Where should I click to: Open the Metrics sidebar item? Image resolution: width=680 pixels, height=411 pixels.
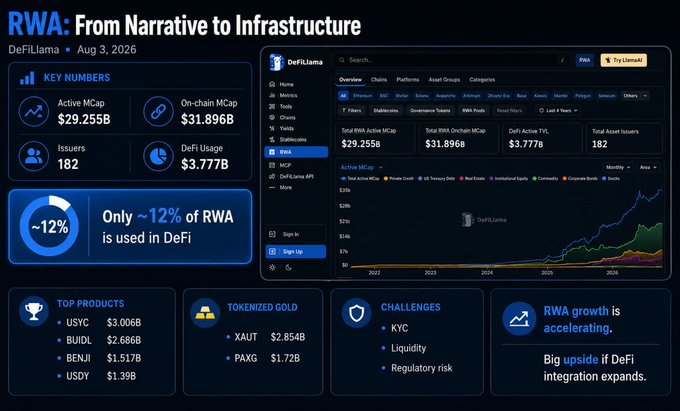tap(283, 95)
